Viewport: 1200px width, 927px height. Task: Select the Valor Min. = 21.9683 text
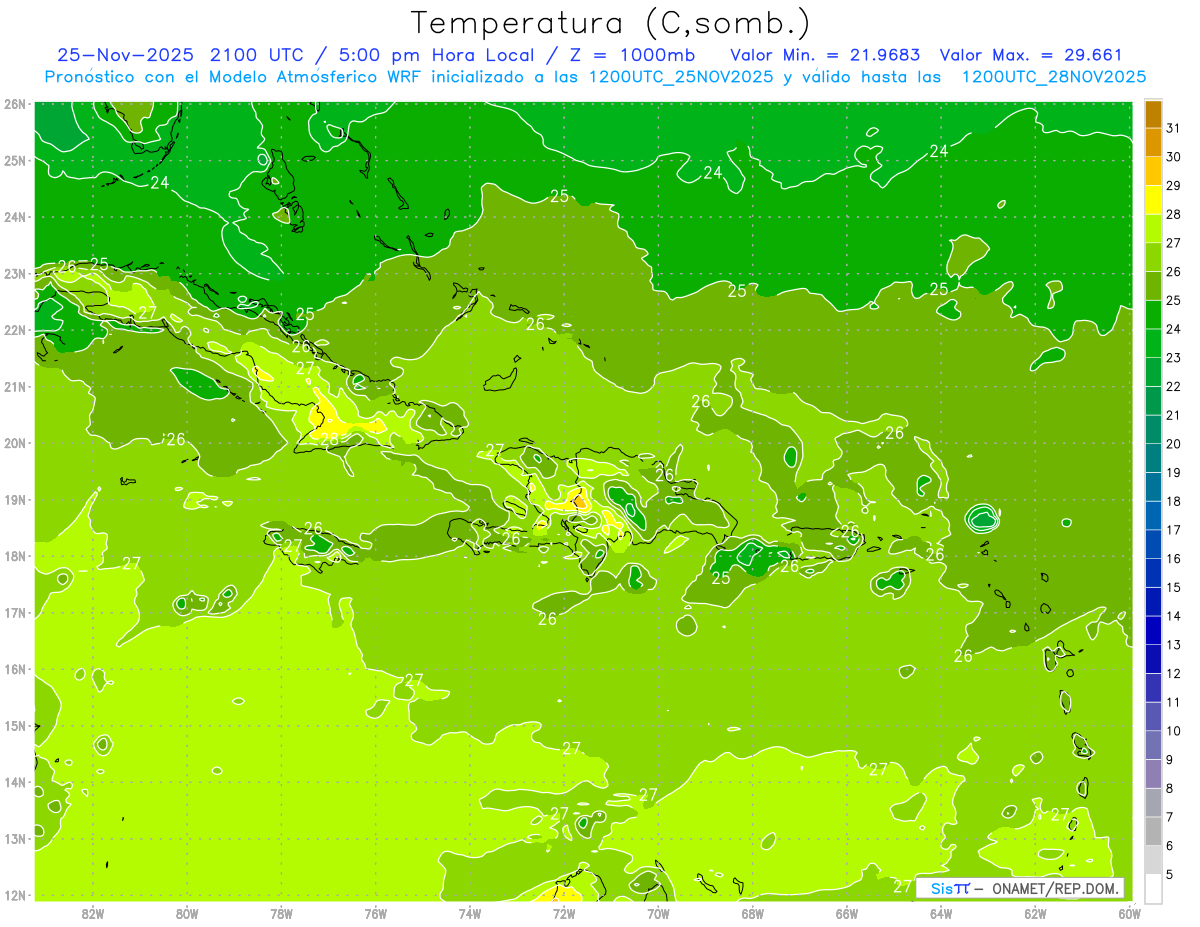(x=825, y=55)
